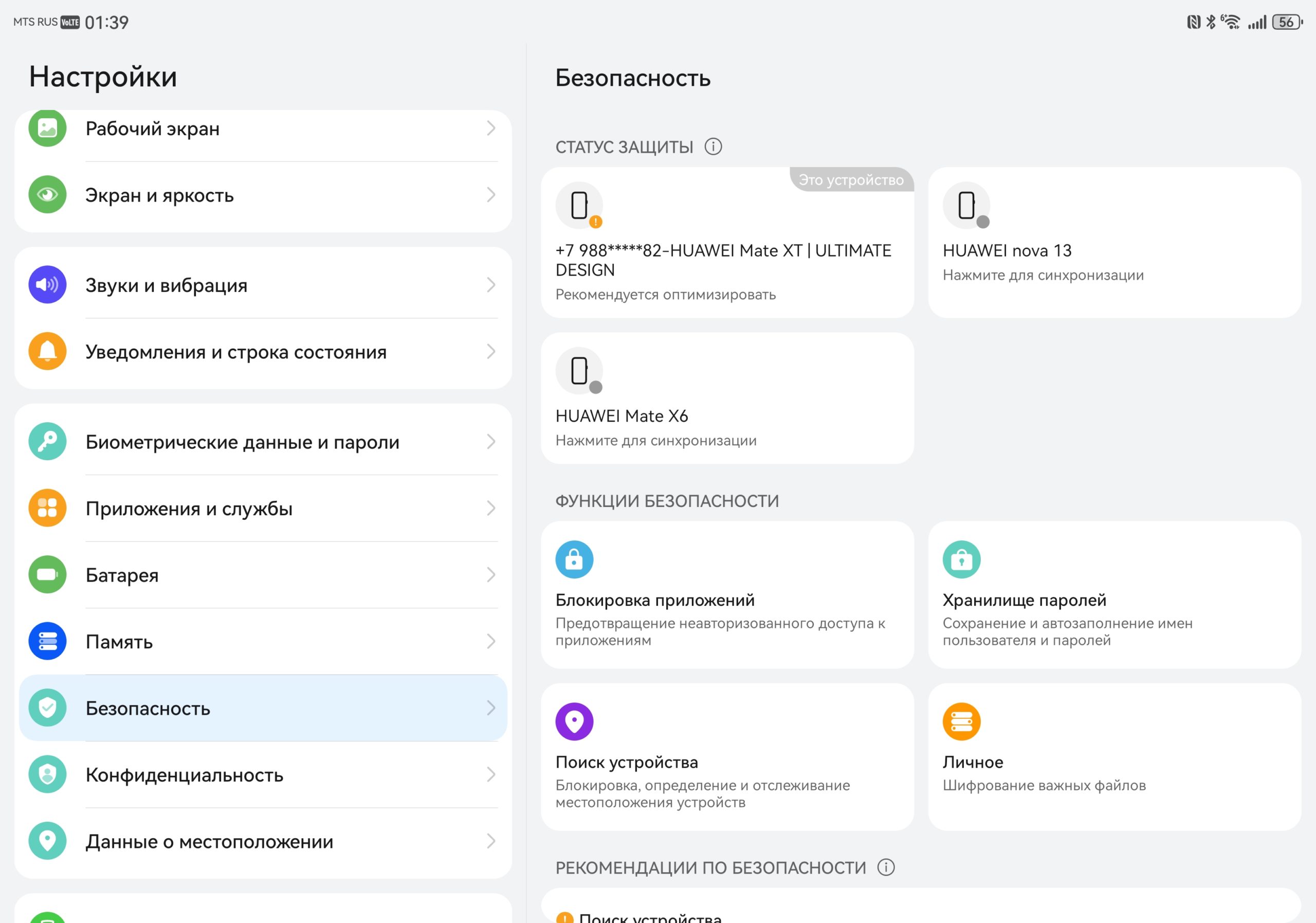This screenshot has height=923, width=1316.
Task: Tap the orange grid Apps icon
Action: 48,508
